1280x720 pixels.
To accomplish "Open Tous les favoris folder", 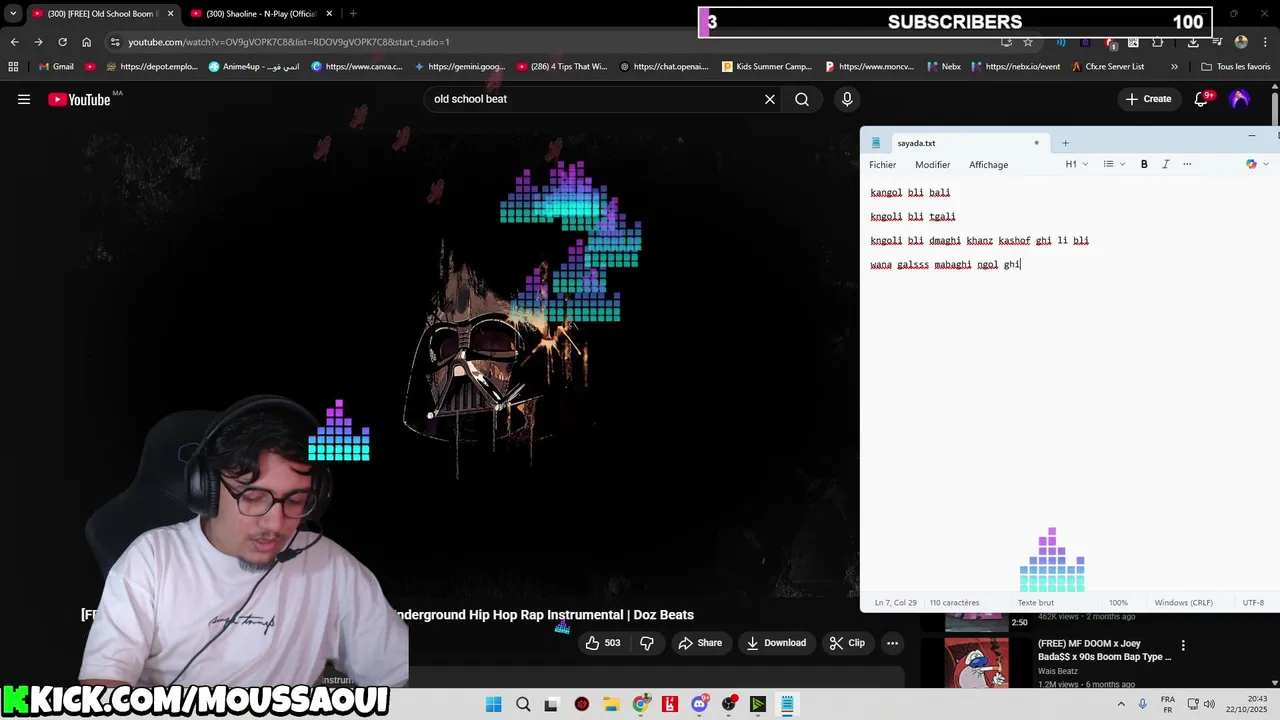I will (x=1236, y=67).
